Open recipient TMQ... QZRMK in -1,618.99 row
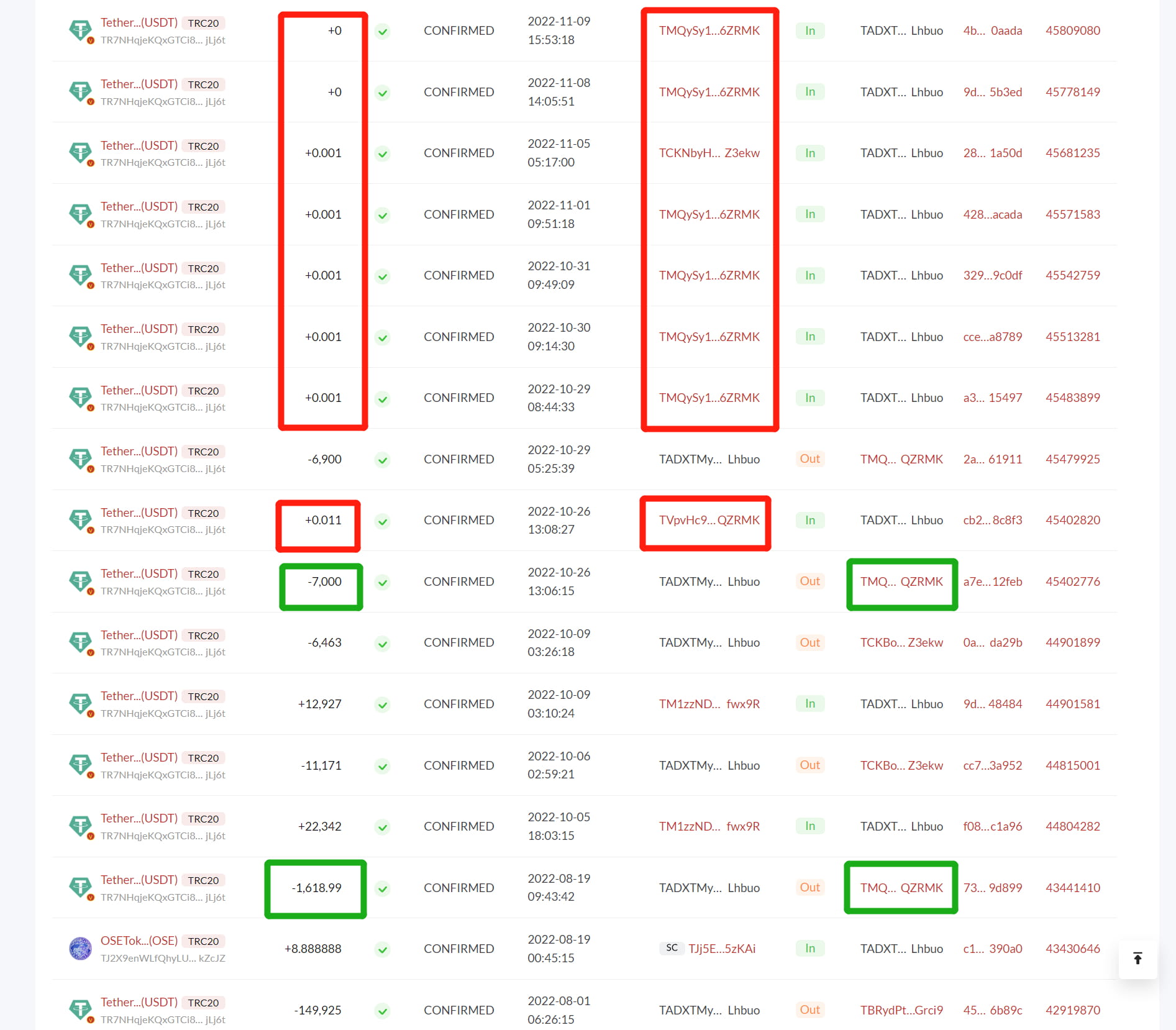The height and width of the screenshot is (1030, 1176). coord(901,888)
